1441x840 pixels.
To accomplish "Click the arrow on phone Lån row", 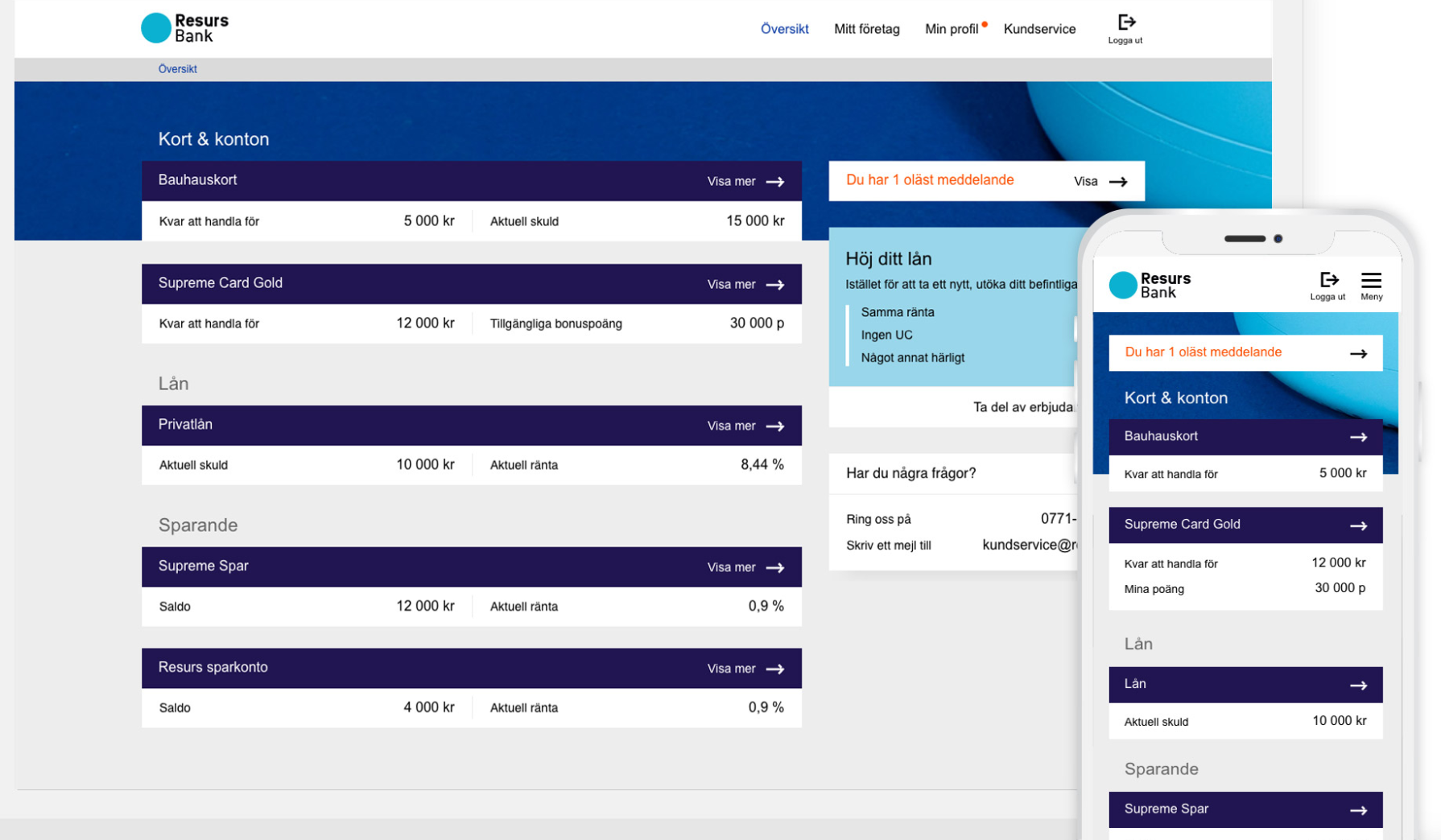I will pos(1359,686).
